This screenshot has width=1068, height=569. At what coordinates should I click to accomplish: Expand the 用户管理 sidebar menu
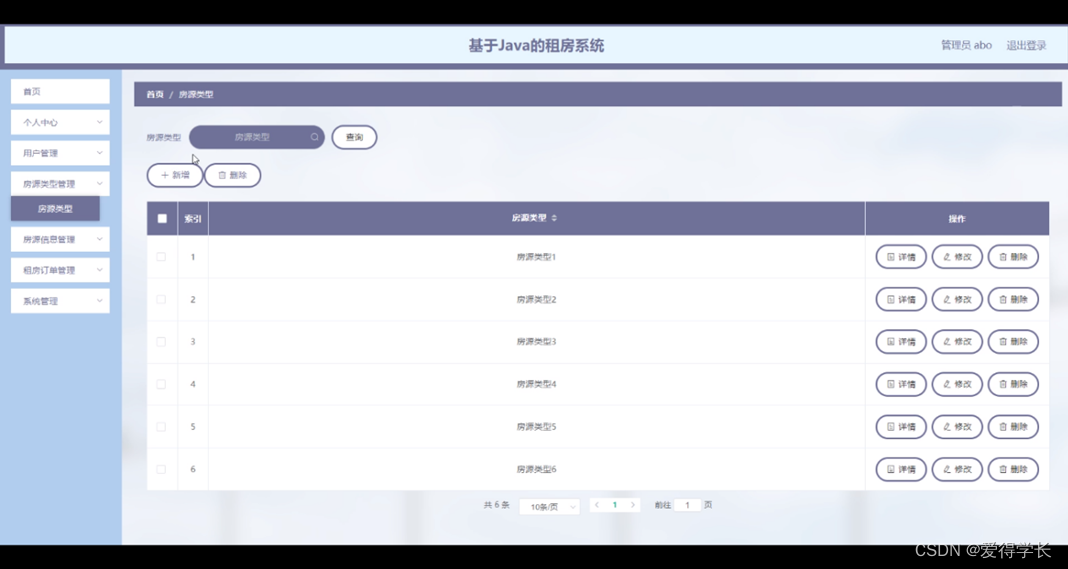point(60,153)
